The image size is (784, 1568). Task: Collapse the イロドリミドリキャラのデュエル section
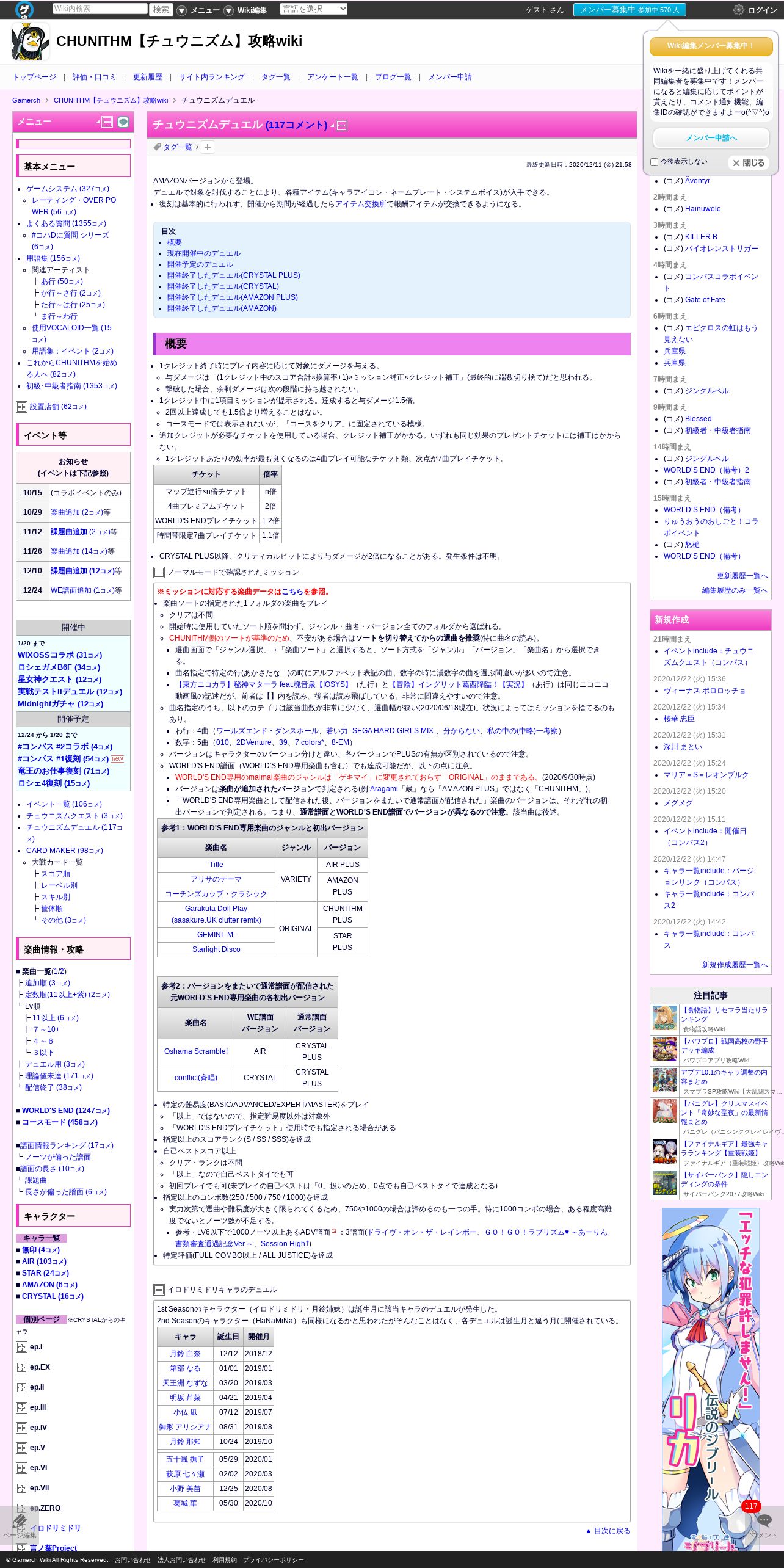tap(159, 1290)
